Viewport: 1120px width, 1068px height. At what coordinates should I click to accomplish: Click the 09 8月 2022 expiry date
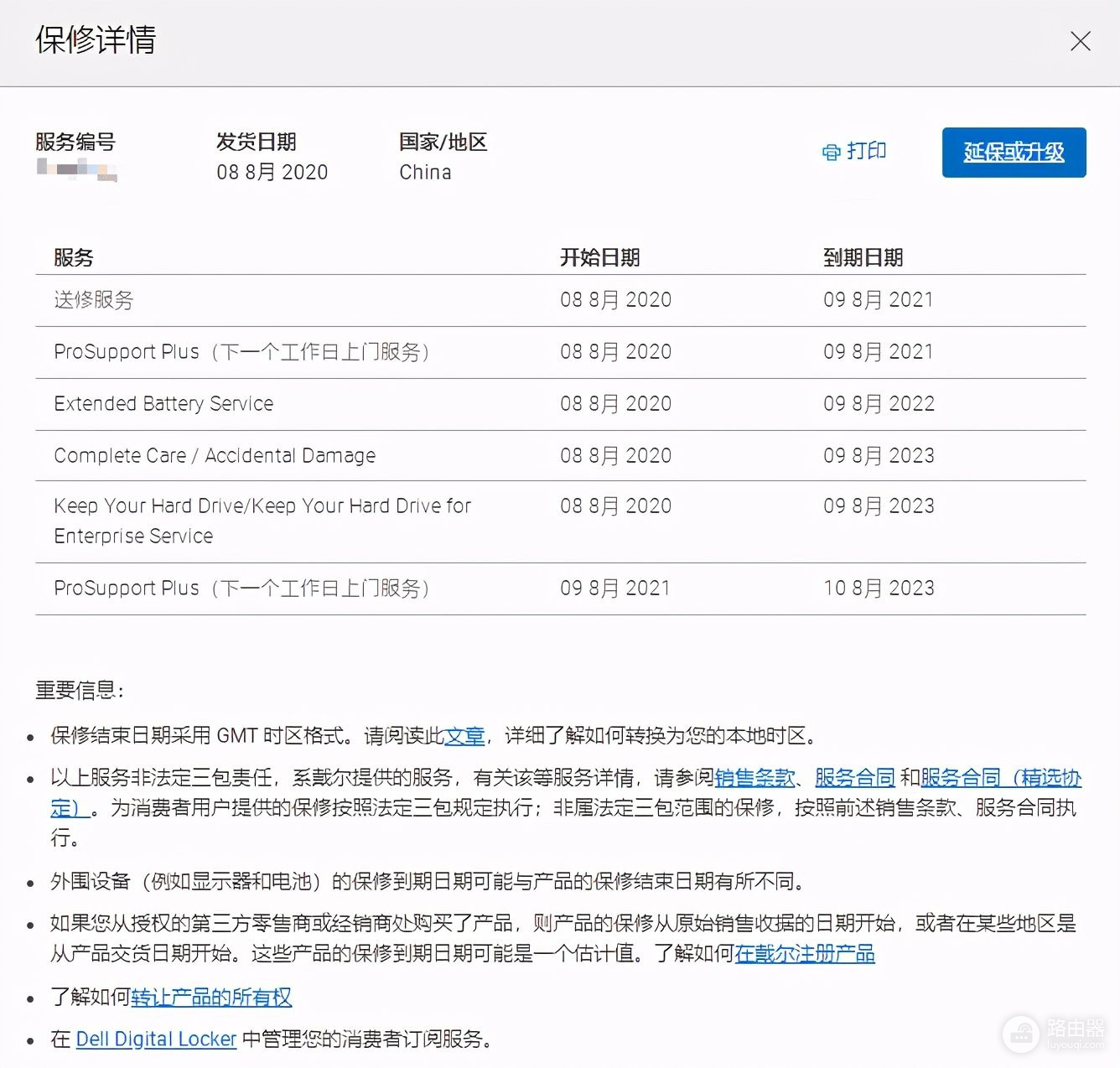879,404
